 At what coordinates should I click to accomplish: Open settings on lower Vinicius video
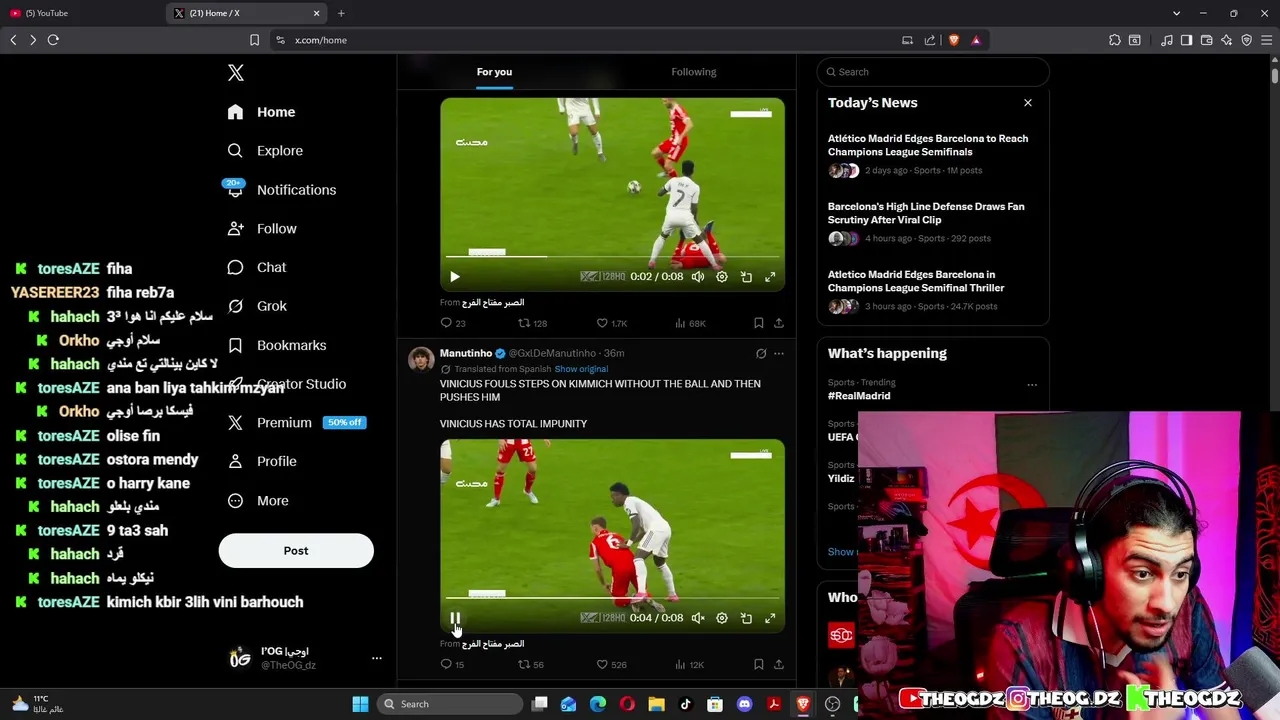pos(722,618)
